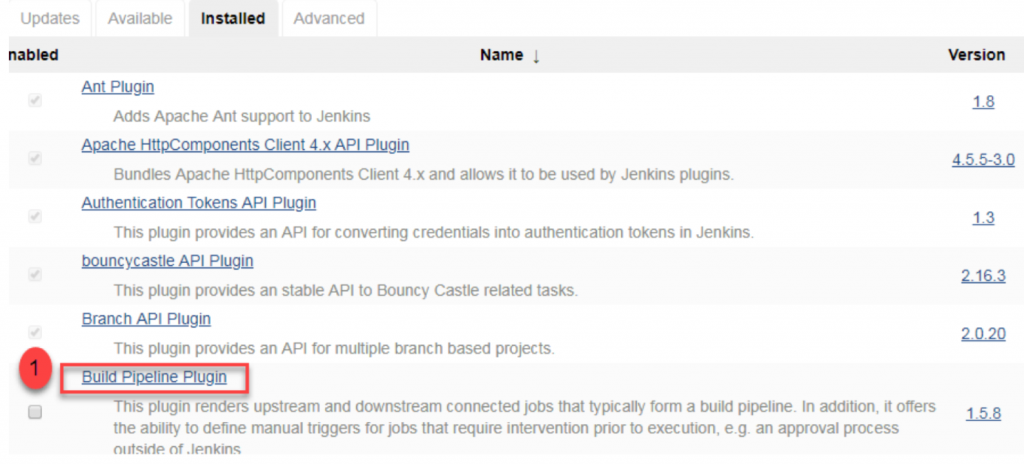1024x464 pixels.
Task: Click version 1.3 of Authentication Tokens
Action: [x=983, y=218]
